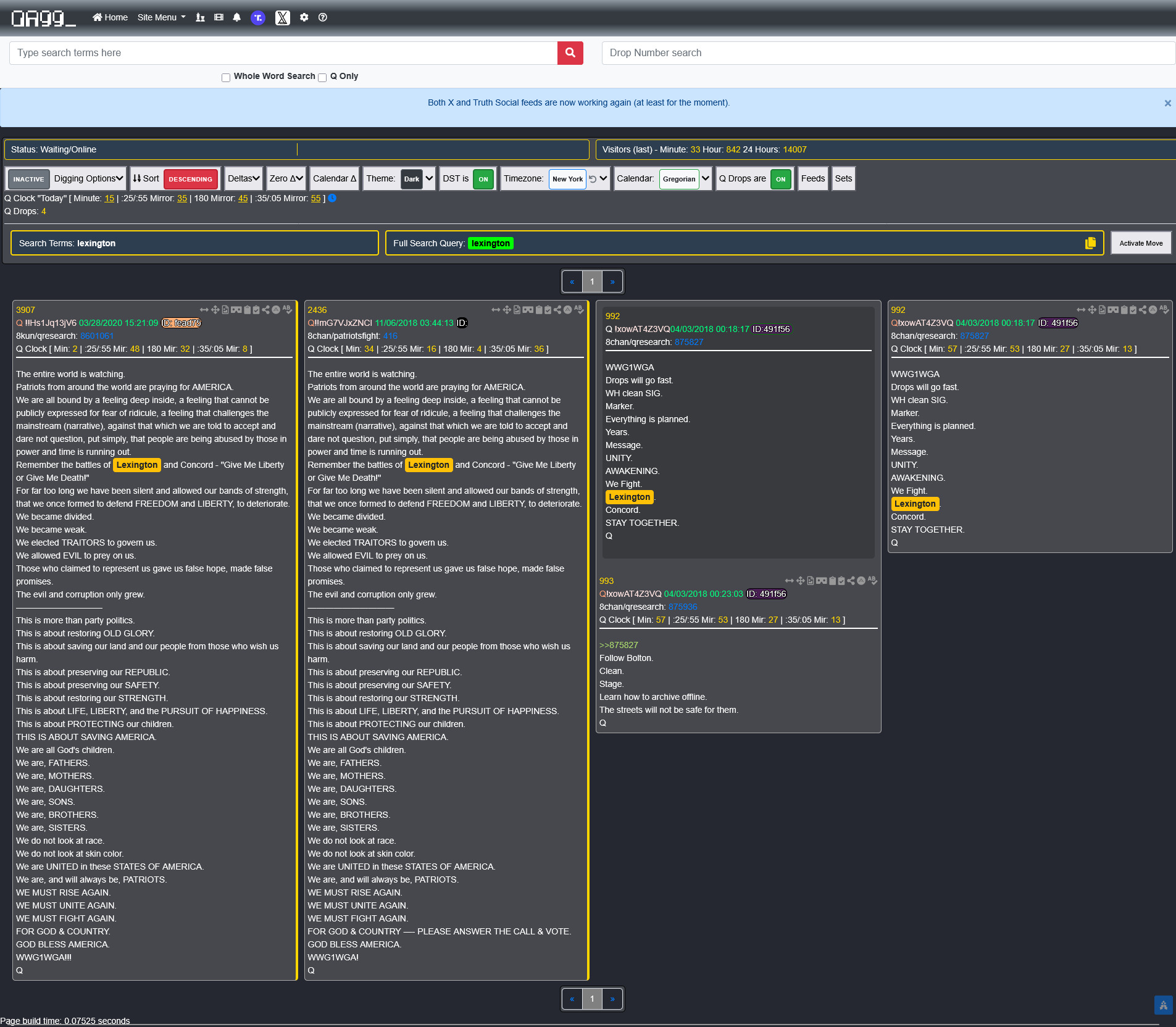Open the Site Menu dropdown
Viewport: 1176px width, 1027px height.
click(161, 17)
